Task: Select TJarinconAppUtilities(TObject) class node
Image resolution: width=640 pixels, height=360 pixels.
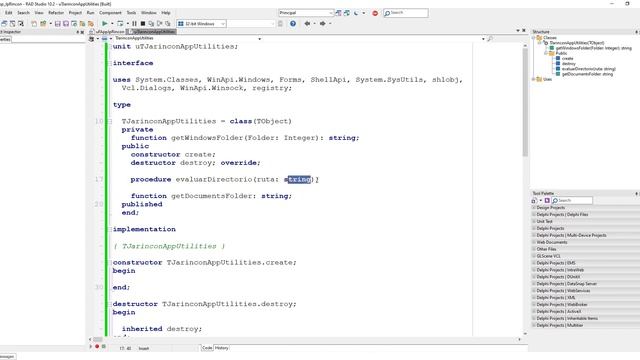Action: 576,43
